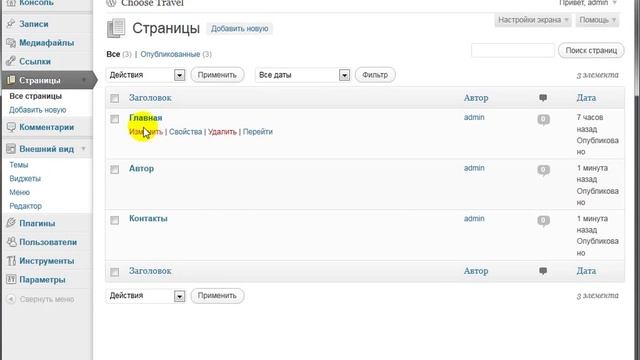Click the Записи pushpin icon
This screenshot has width=640, height=360.
pos(11,24)
